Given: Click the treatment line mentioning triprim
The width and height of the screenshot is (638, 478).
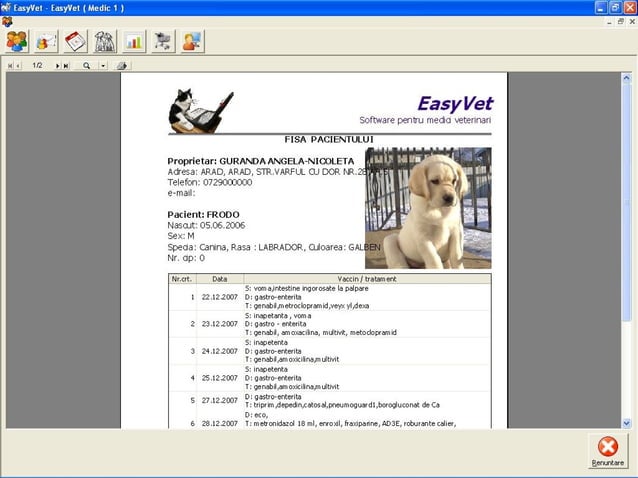Looking at the screenshot, I should point(342,405).
